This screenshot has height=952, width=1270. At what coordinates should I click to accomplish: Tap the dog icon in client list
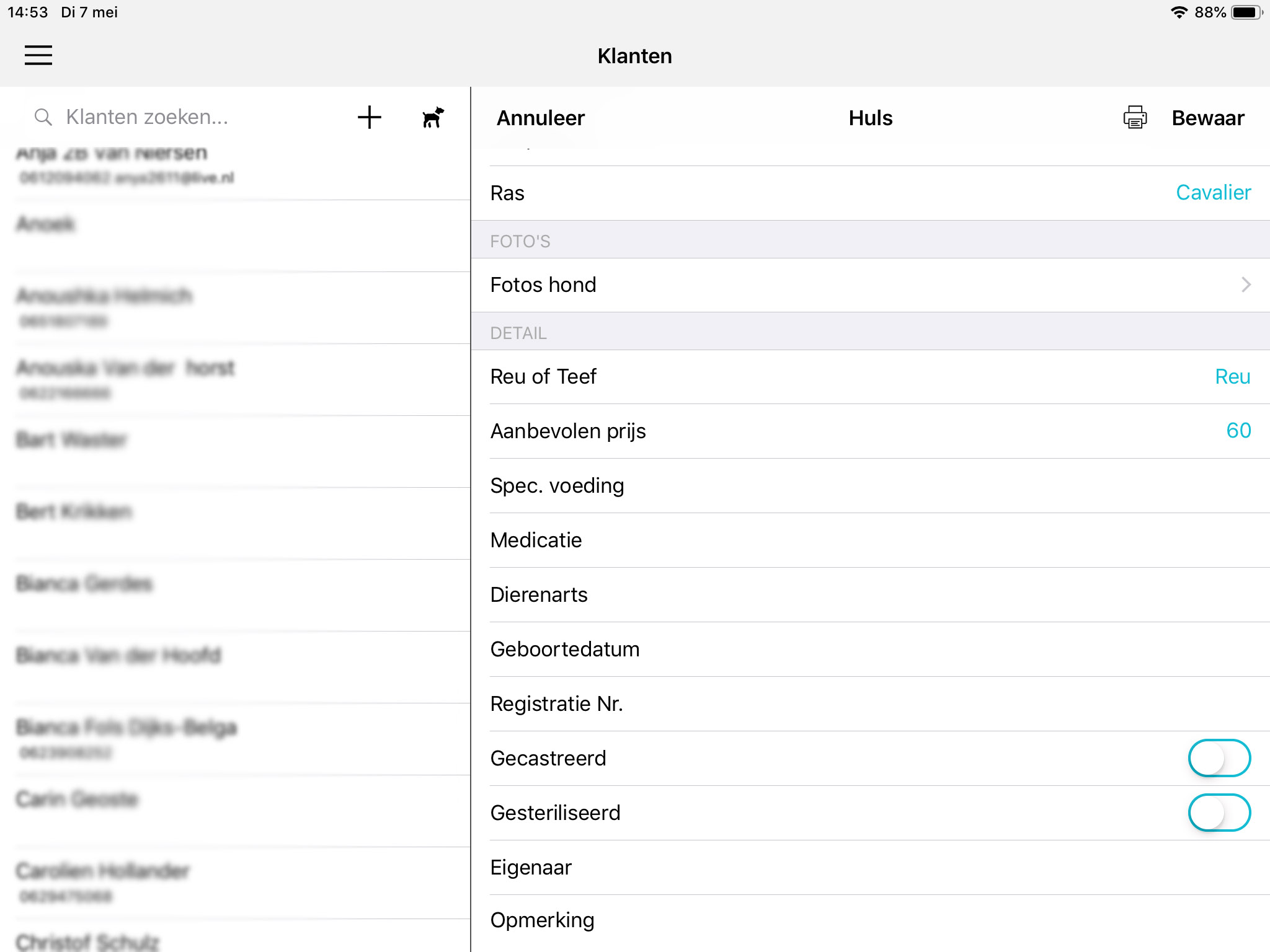(433, 117)
